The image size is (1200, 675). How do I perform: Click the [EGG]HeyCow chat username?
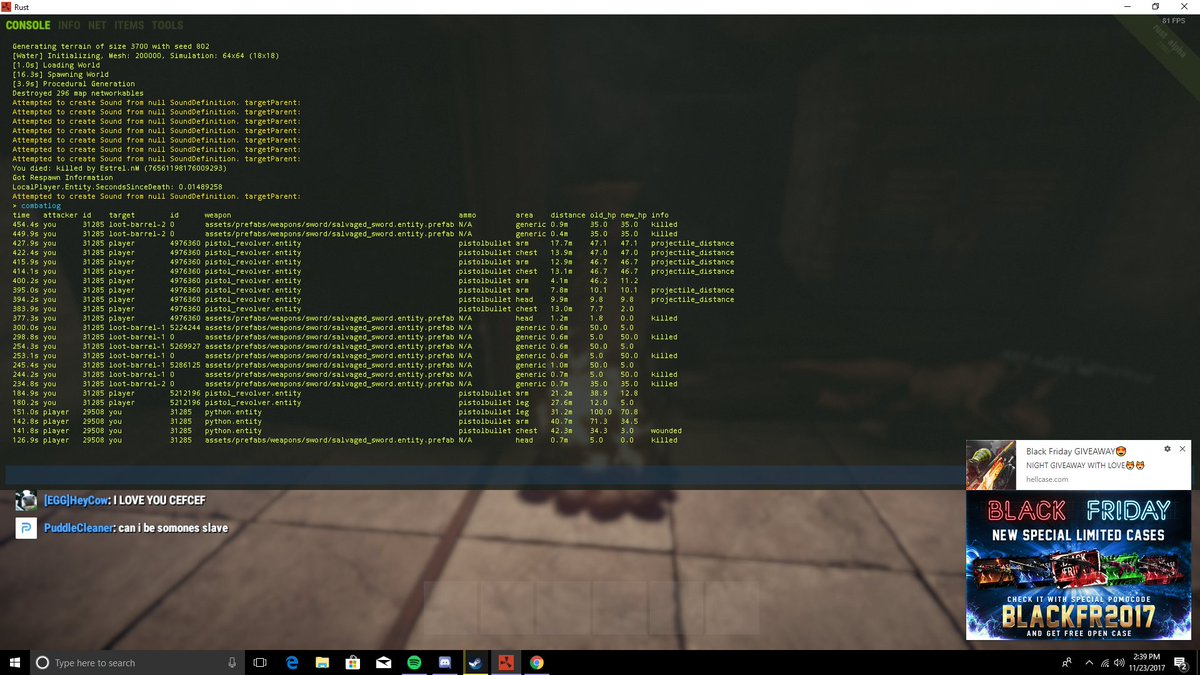76,500
